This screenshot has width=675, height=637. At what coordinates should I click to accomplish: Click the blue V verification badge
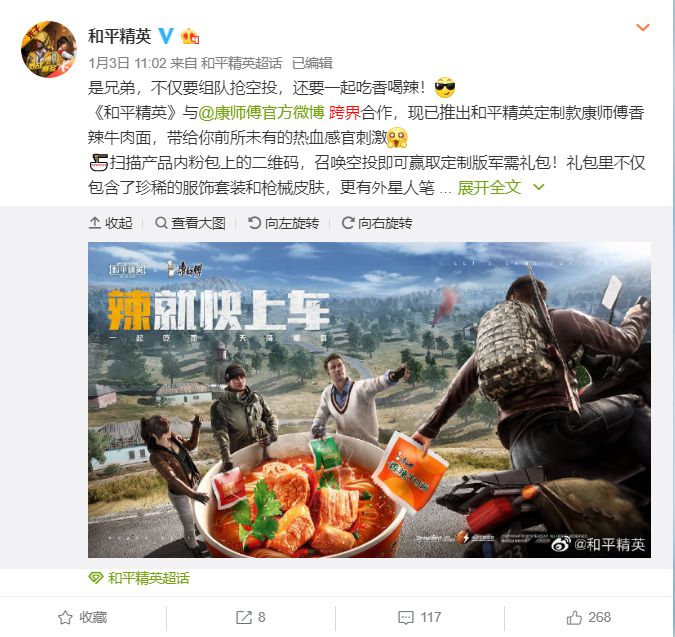pyautogui.click(x=166, y=36)
